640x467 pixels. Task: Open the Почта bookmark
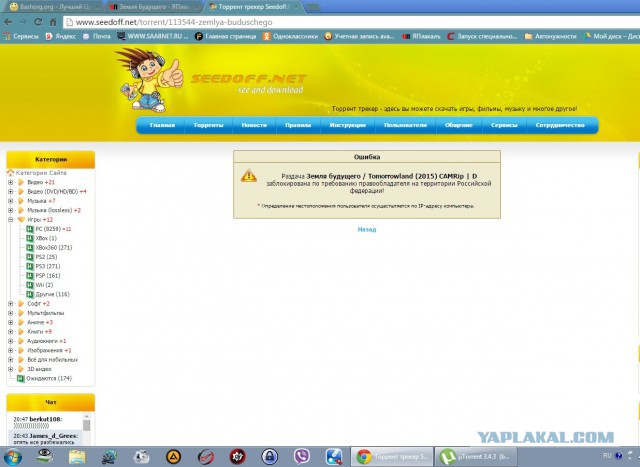(97, 36)
